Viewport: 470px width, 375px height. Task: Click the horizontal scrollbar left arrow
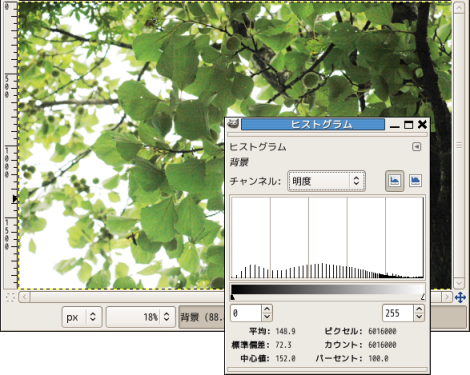25,297
